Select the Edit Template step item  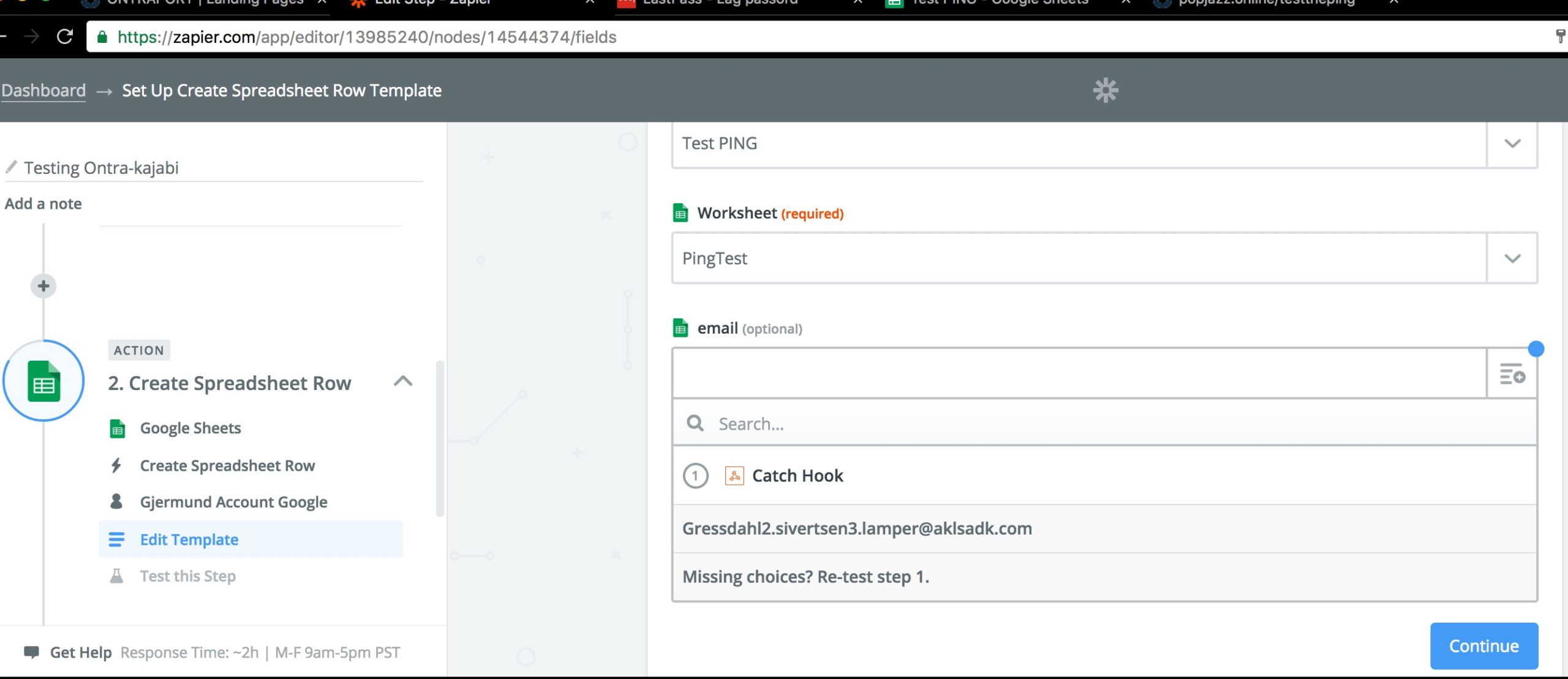251,539
